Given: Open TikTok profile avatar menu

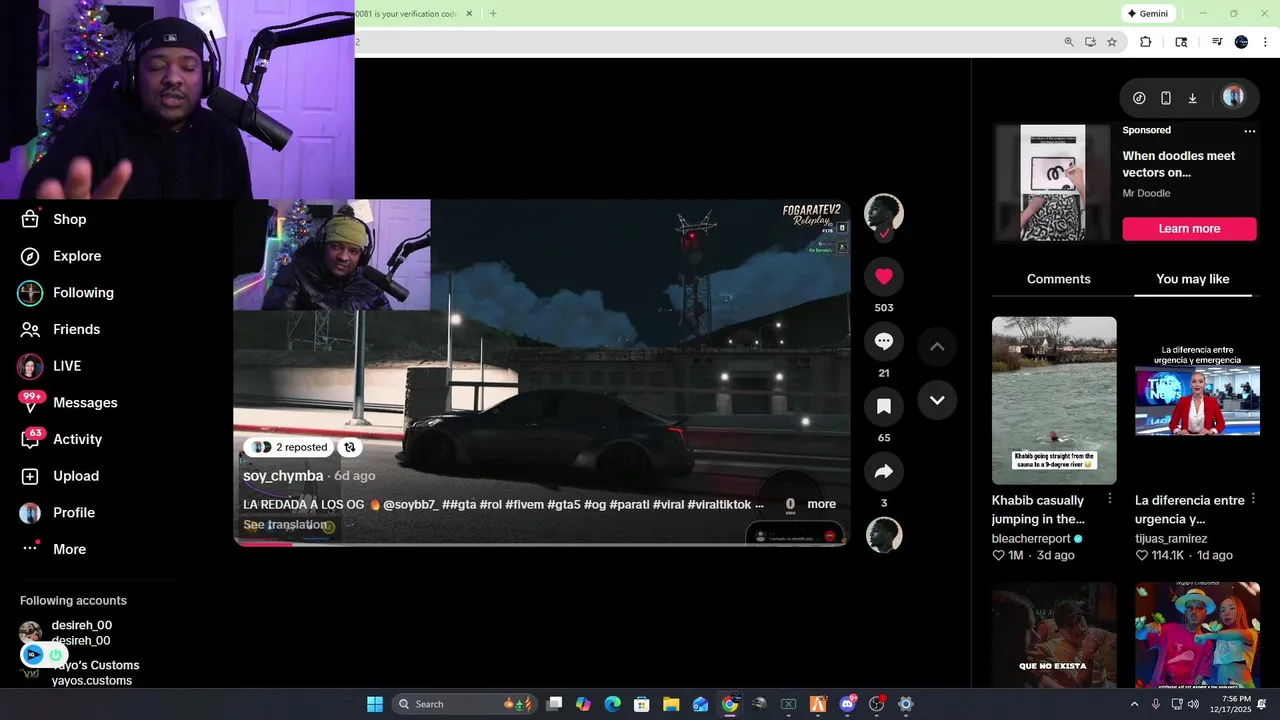Looking at the screenshot, I should click(1233, 97).
